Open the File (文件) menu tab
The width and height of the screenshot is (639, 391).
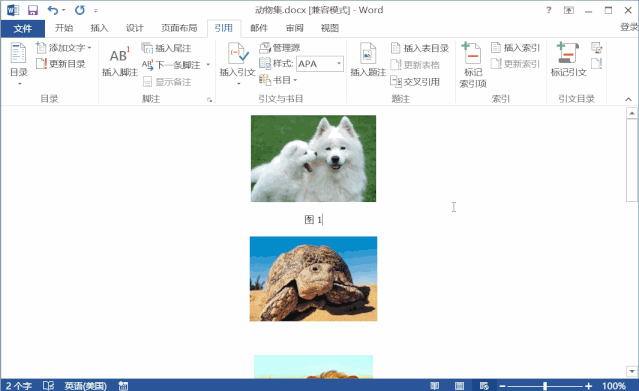coord(22,28)
